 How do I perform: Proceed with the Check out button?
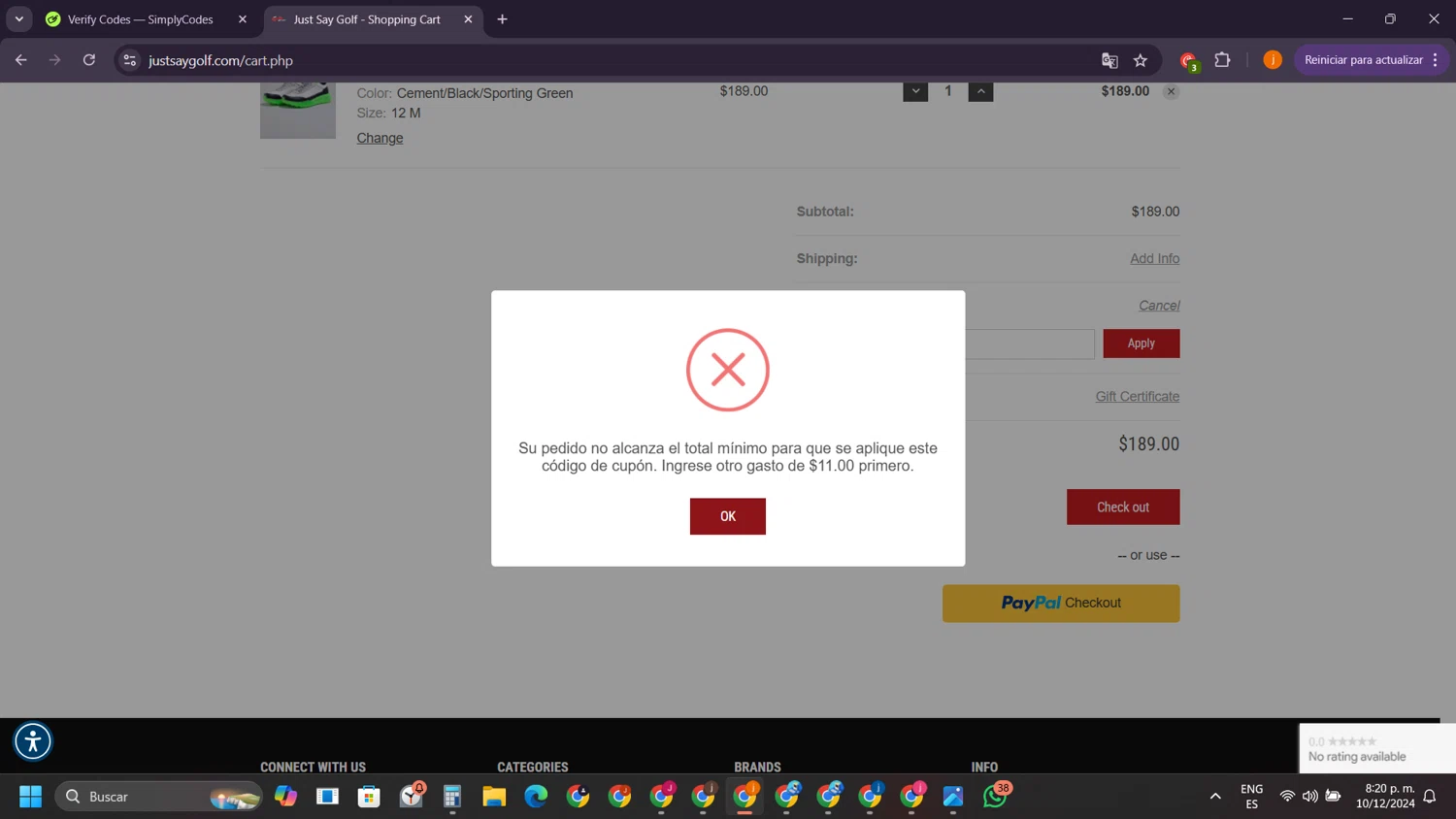pyautogui.click(x=1123, y=507)
